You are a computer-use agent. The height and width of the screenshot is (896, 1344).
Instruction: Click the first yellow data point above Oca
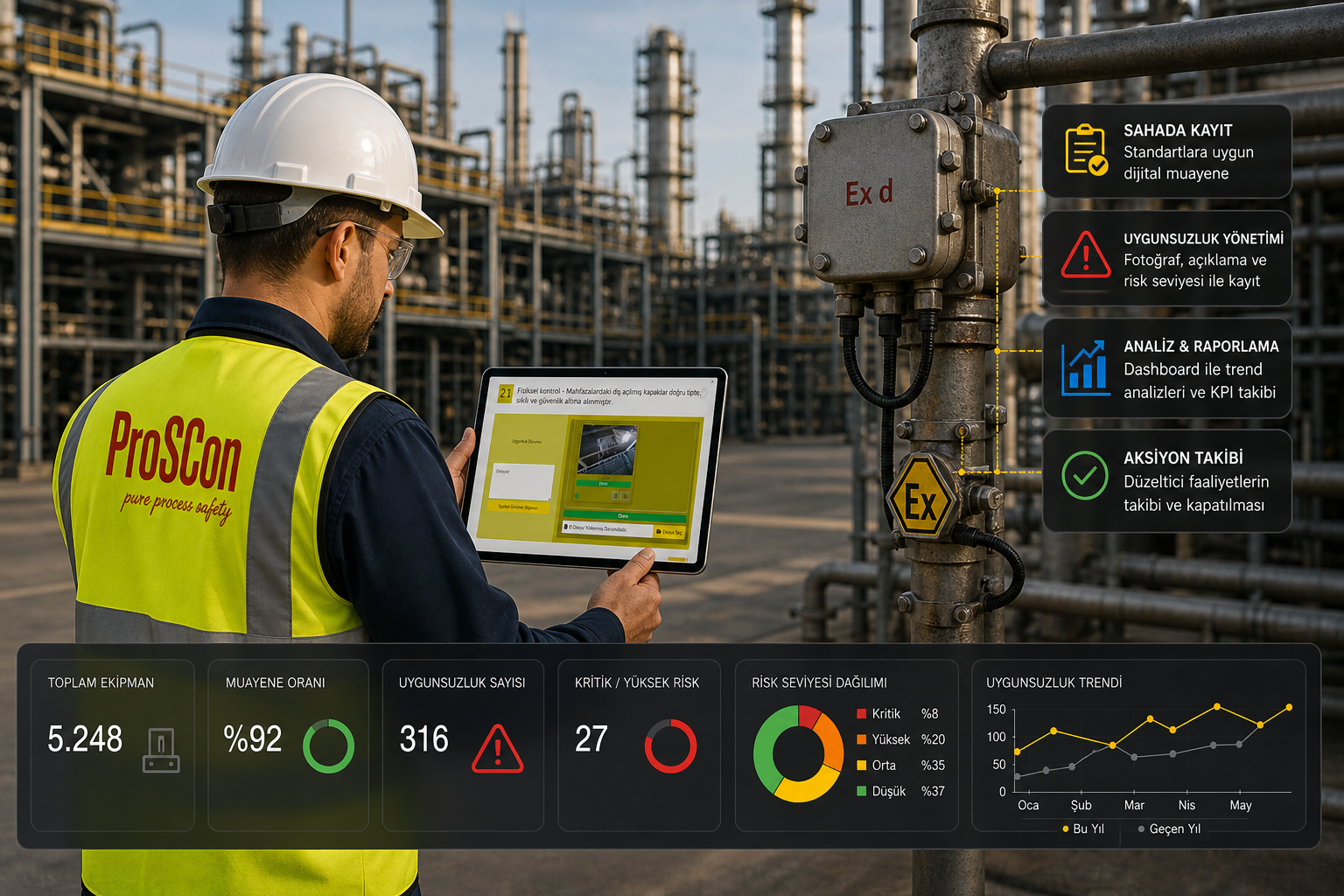point(1017,752)
